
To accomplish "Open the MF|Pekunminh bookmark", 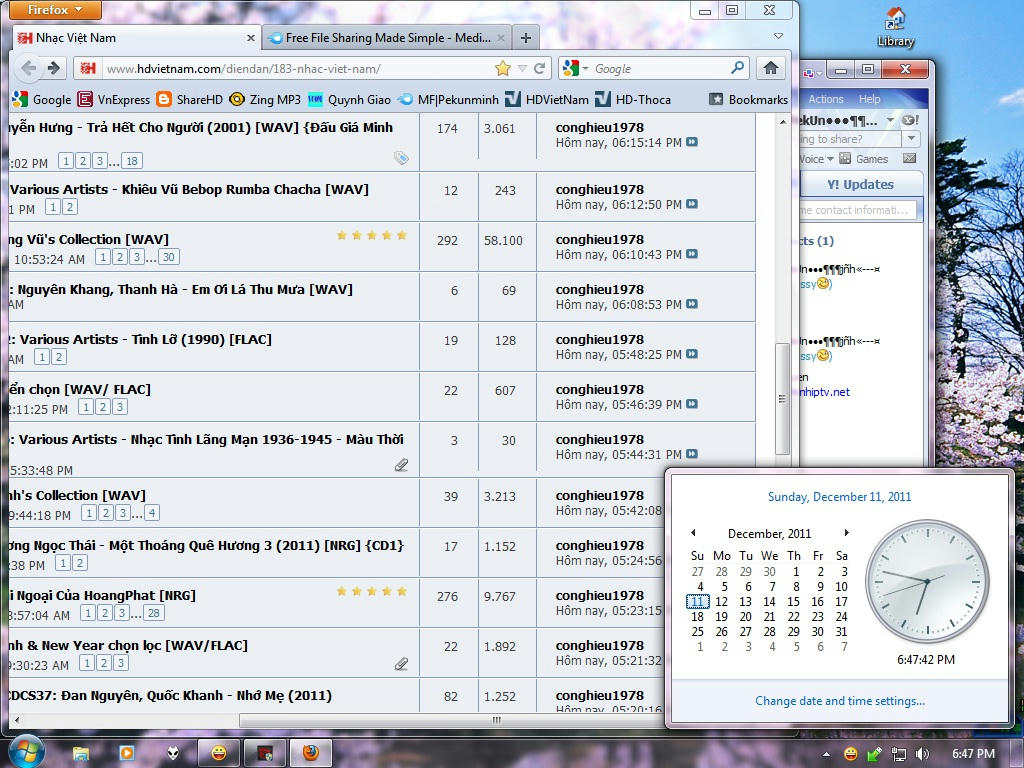I will [448, 99].
